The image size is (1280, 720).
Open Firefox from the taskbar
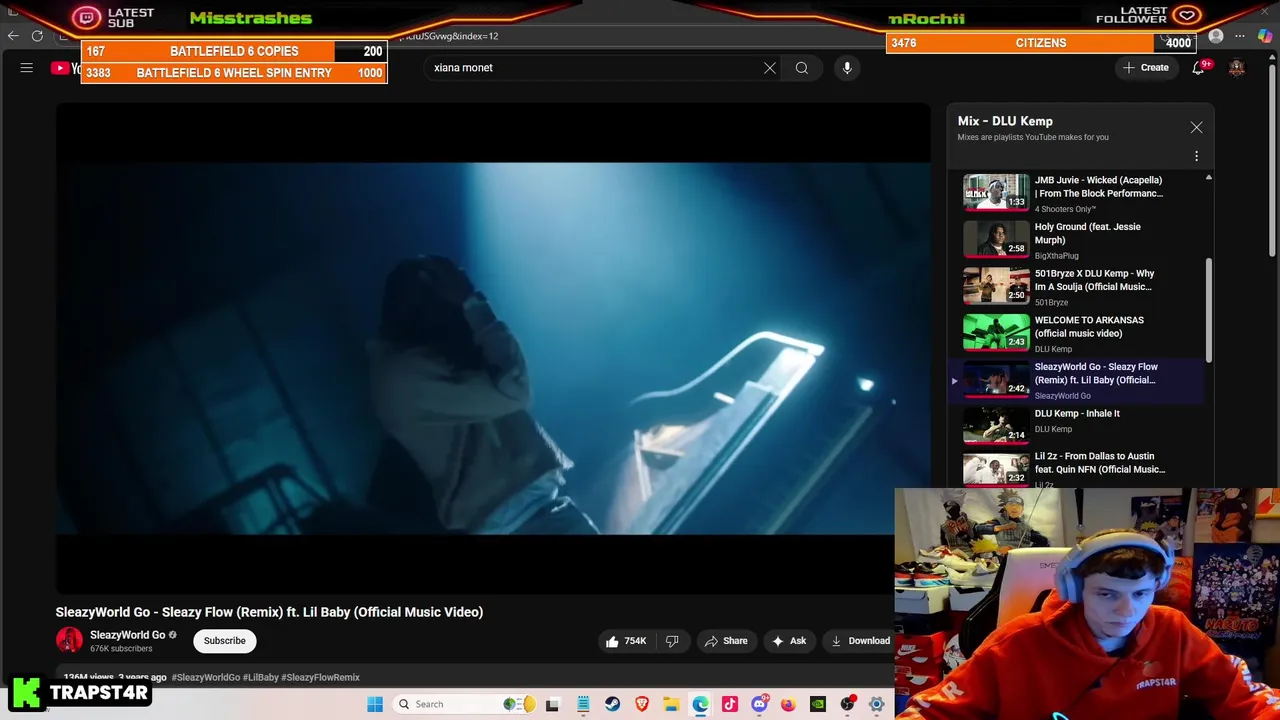click(x=788, y=704)
